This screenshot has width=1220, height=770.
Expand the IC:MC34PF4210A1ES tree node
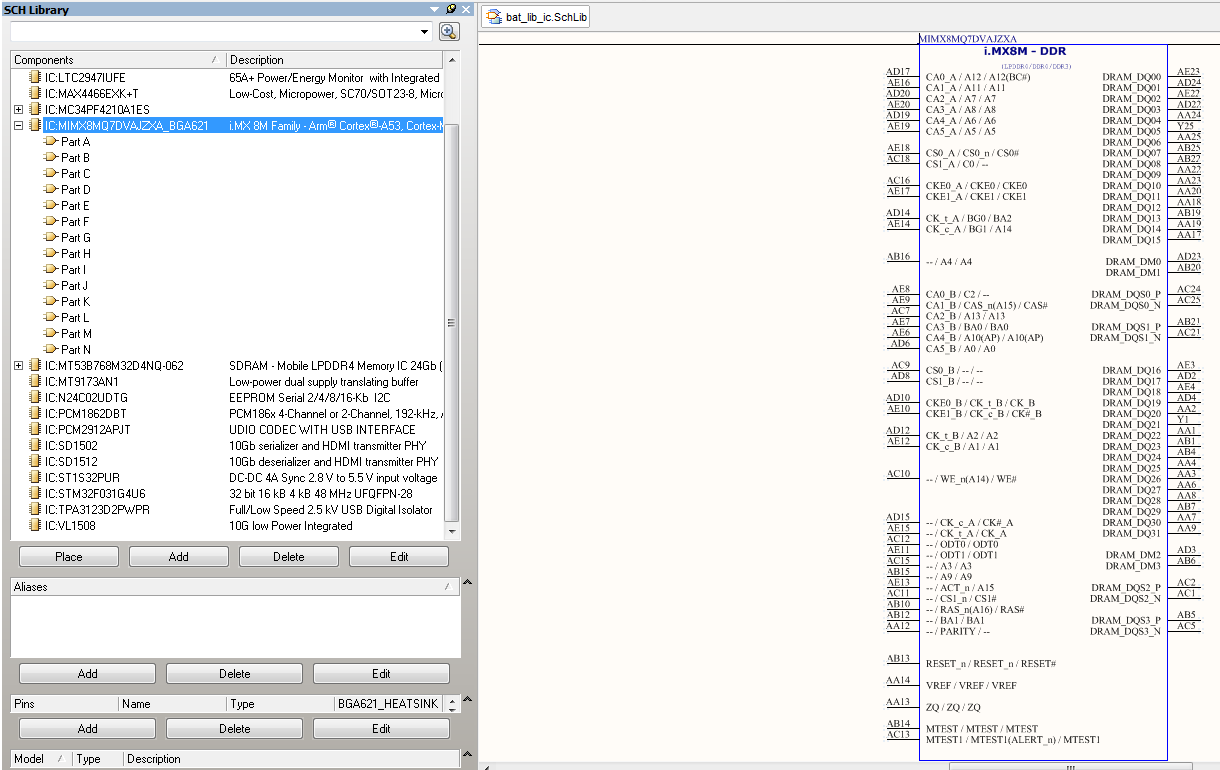click(x=19, y=110)
